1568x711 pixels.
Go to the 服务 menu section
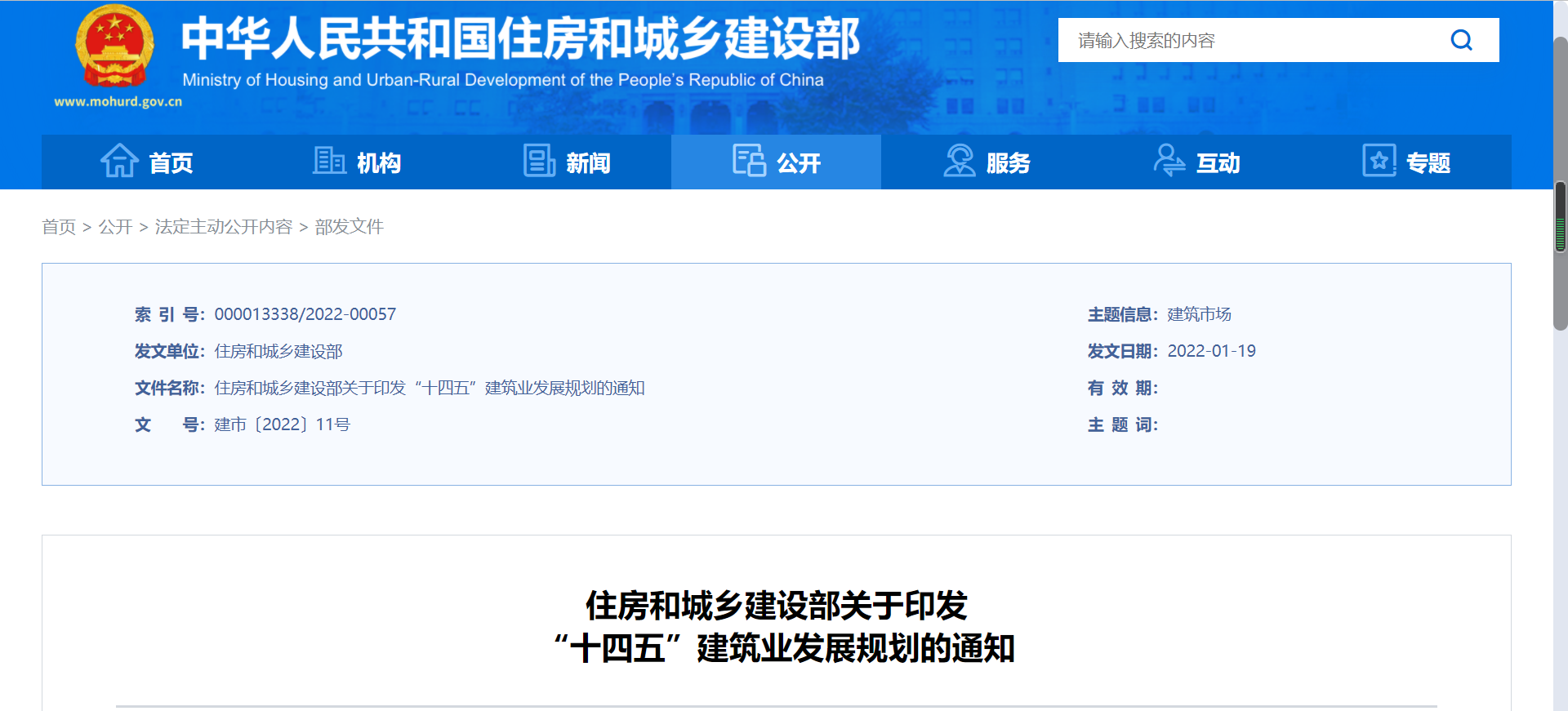tap(1008, 163)
